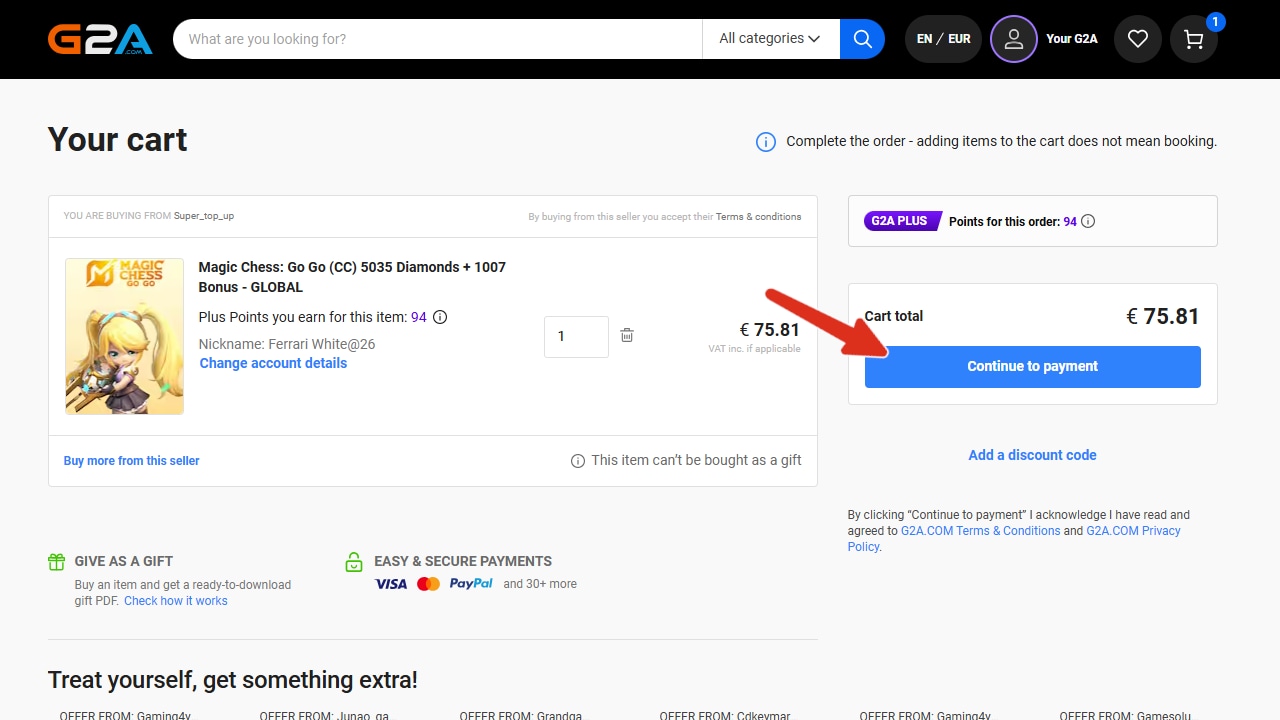The height and width of the screenshot is (720, 1280).
Task: Click the G2A PLUS badge
Action: [899, 221]
